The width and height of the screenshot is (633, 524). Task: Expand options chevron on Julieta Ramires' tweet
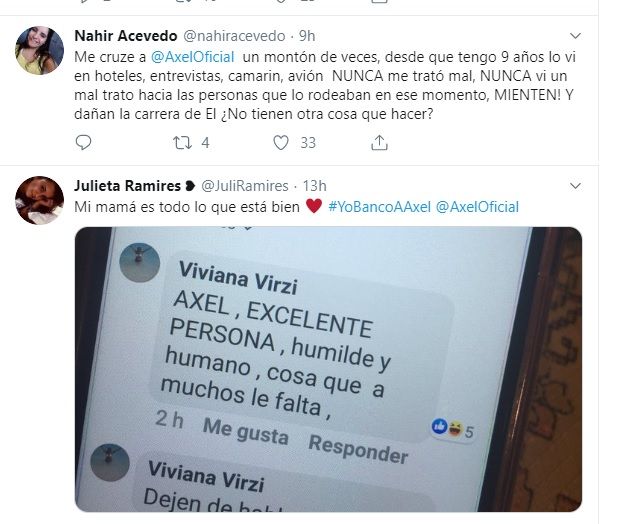575,186
